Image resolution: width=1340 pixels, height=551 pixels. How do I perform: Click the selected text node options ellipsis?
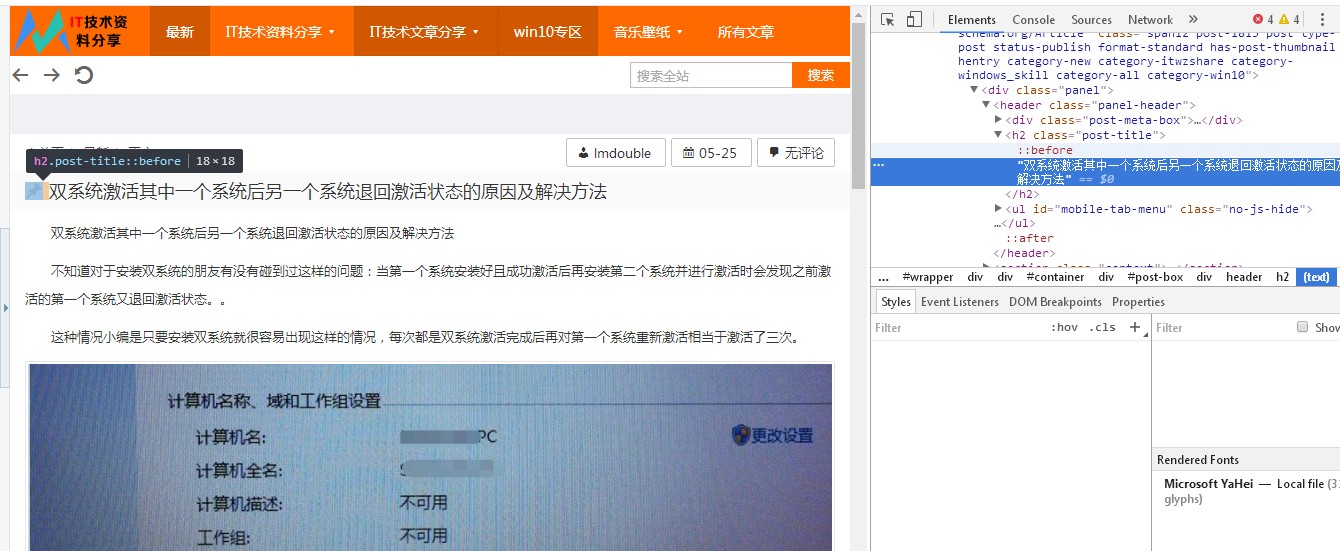click(878, 165)
